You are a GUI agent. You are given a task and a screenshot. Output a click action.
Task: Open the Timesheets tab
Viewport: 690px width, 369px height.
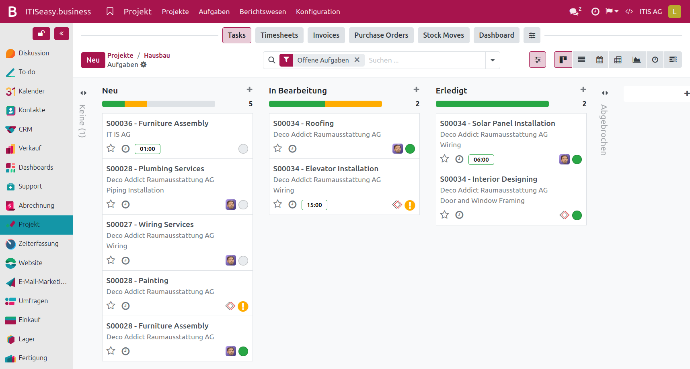[x=279, y=35]
